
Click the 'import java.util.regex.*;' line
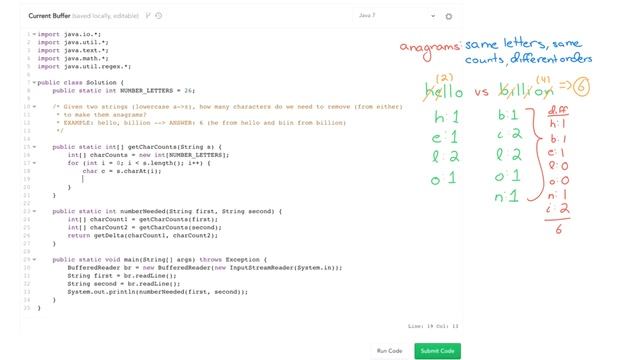pyautogui.click(x=84, y=67)
